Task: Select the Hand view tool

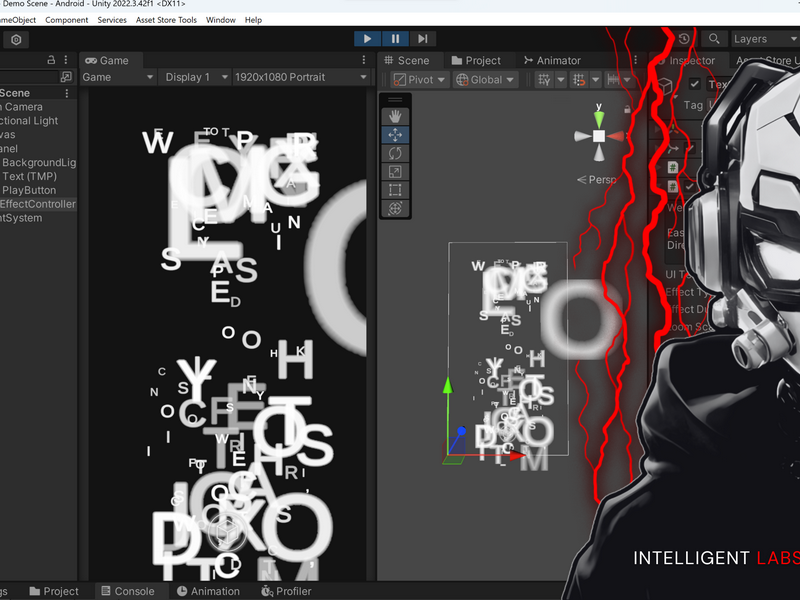Action: pyautogui.click(x=395, y=116)
